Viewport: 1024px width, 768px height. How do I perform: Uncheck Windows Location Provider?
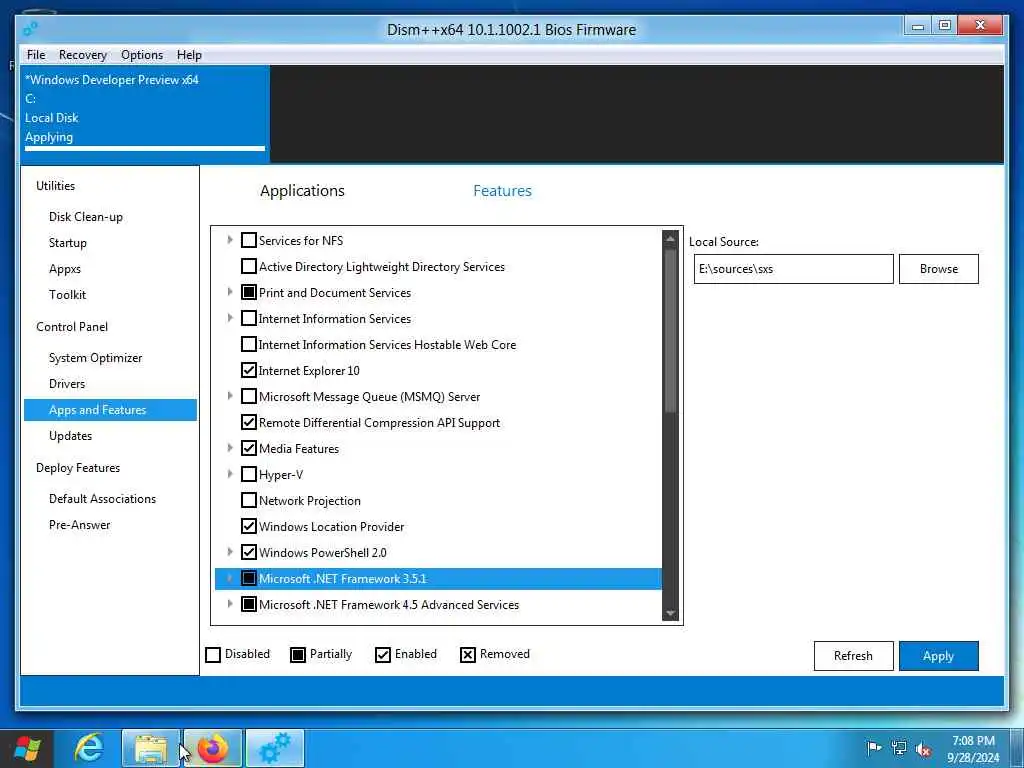coord(248,526)
